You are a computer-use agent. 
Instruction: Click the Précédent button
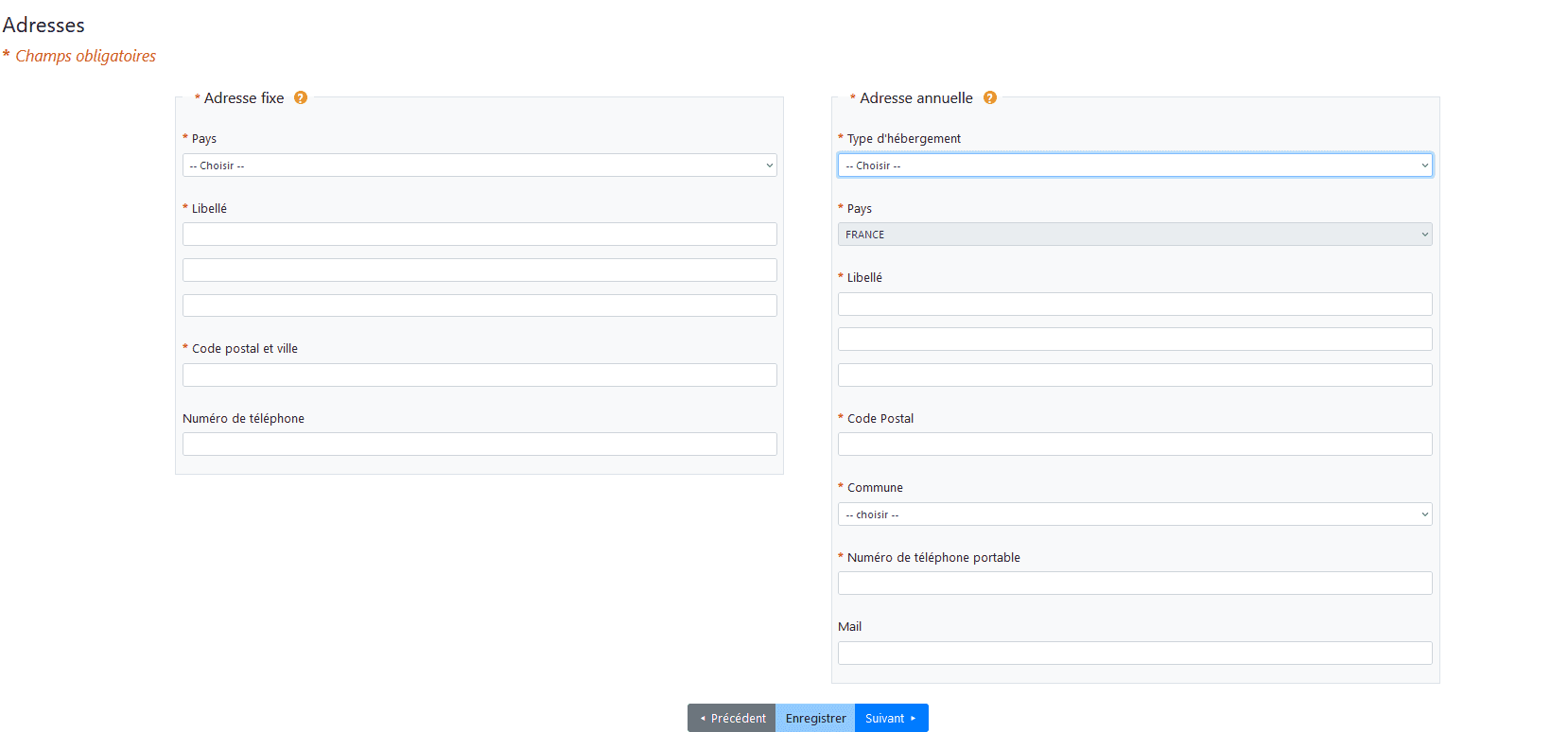(731, 718)
